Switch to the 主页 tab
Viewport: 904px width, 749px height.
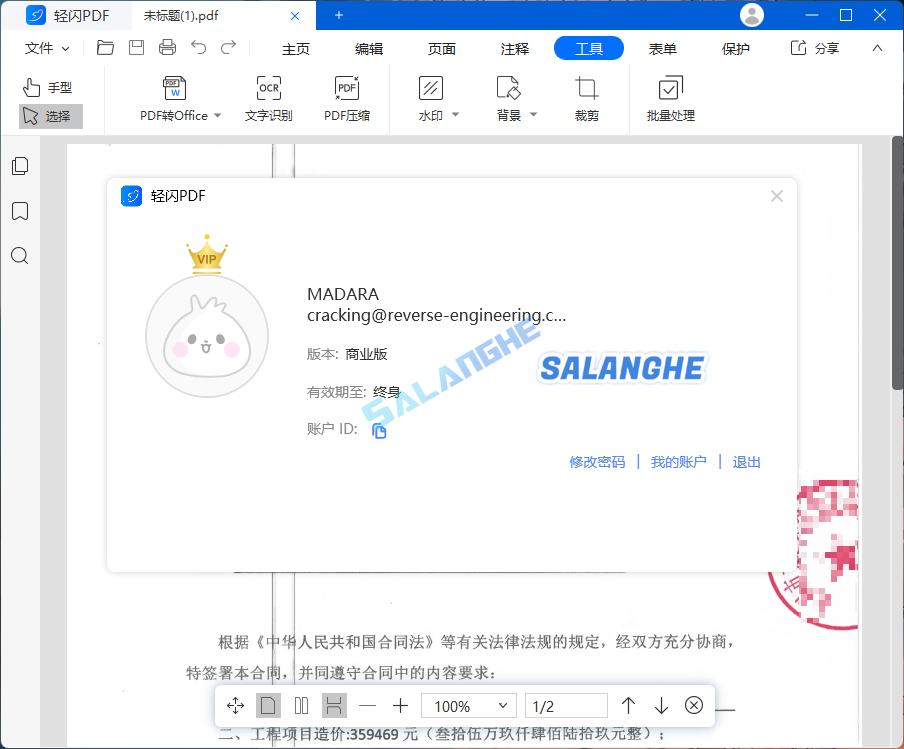coord(296,48)
